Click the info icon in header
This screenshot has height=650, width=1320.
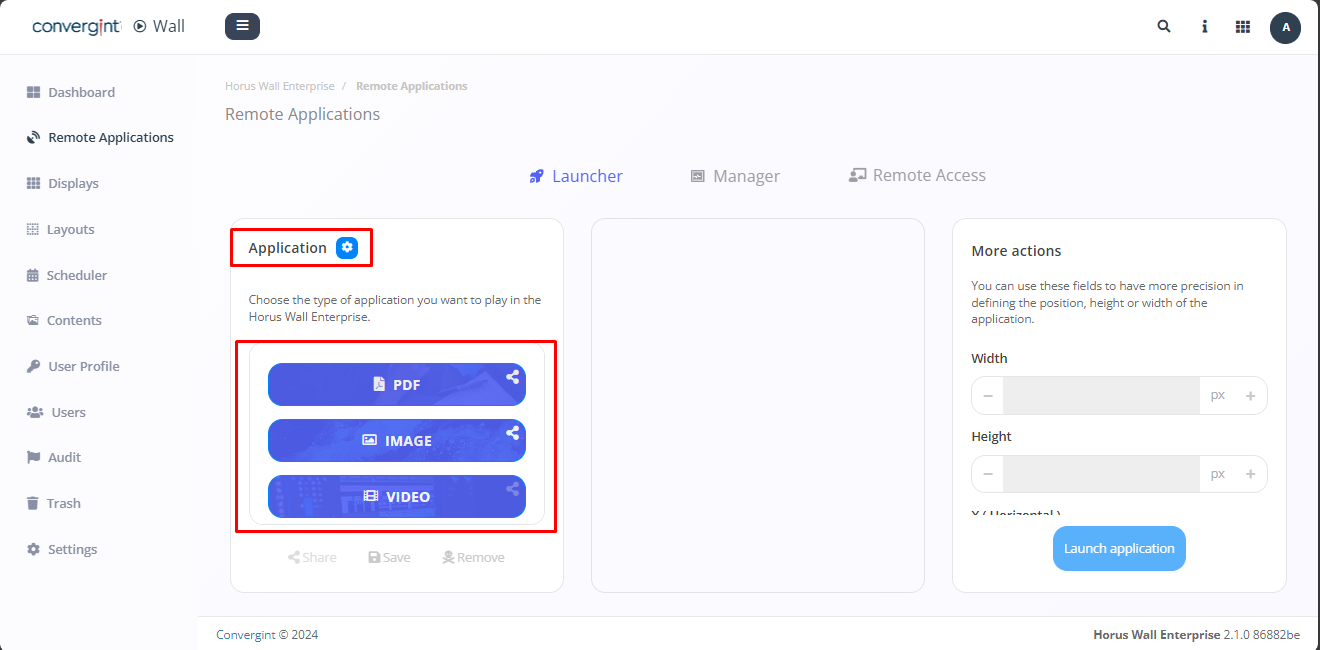[x=1204, y=27]
